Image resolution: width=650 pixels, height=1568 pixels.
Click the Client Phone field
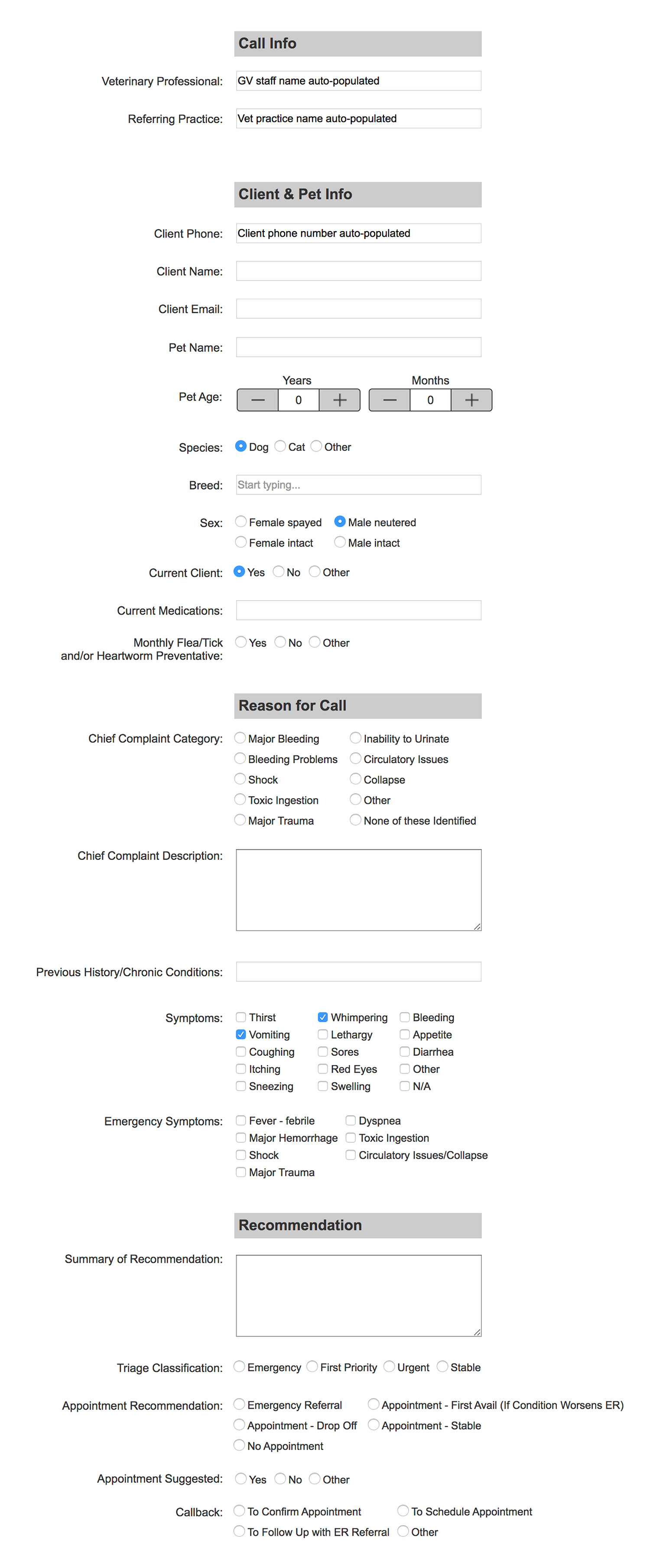point(359,233)
